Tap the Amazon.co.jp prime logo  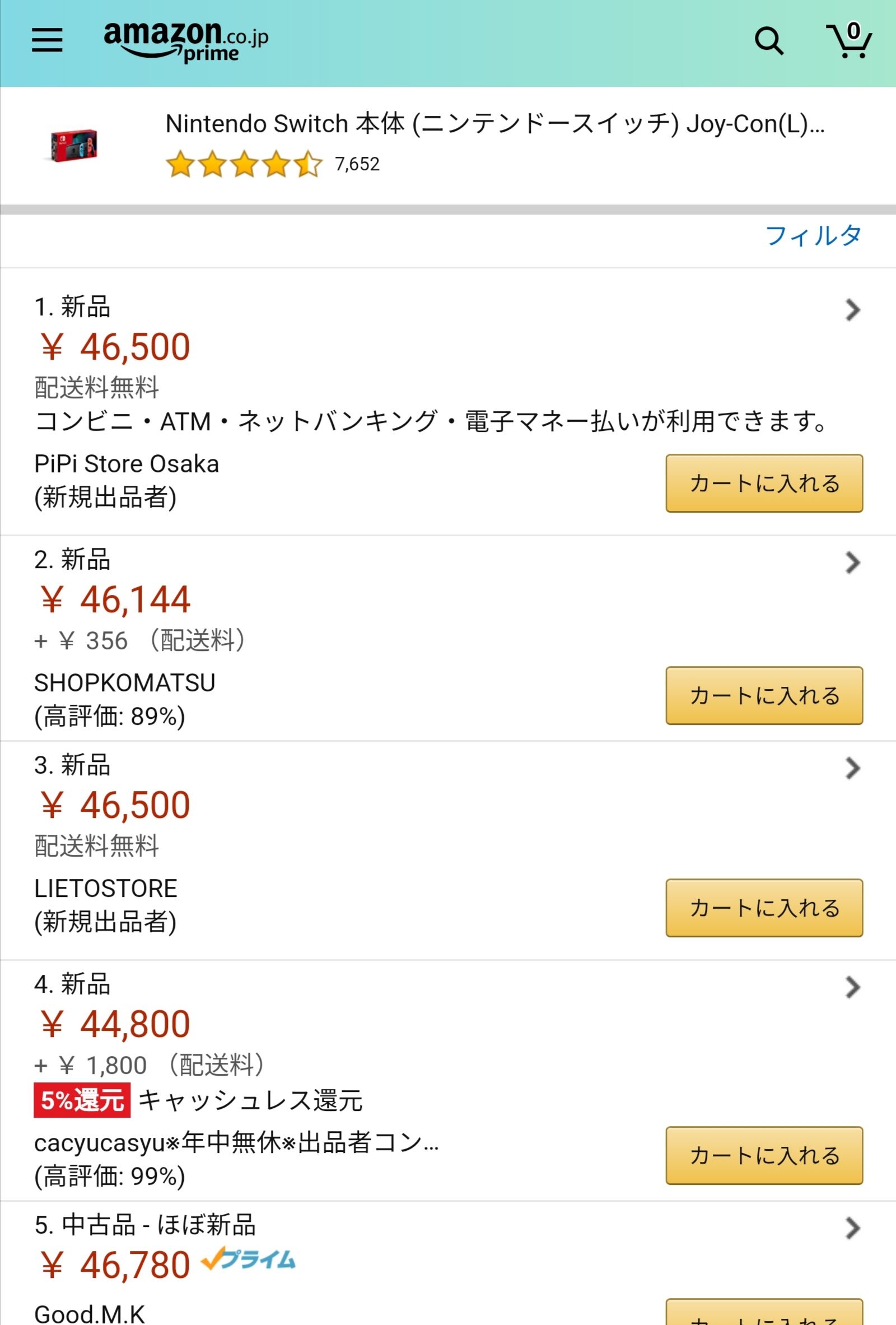point(185,41)
